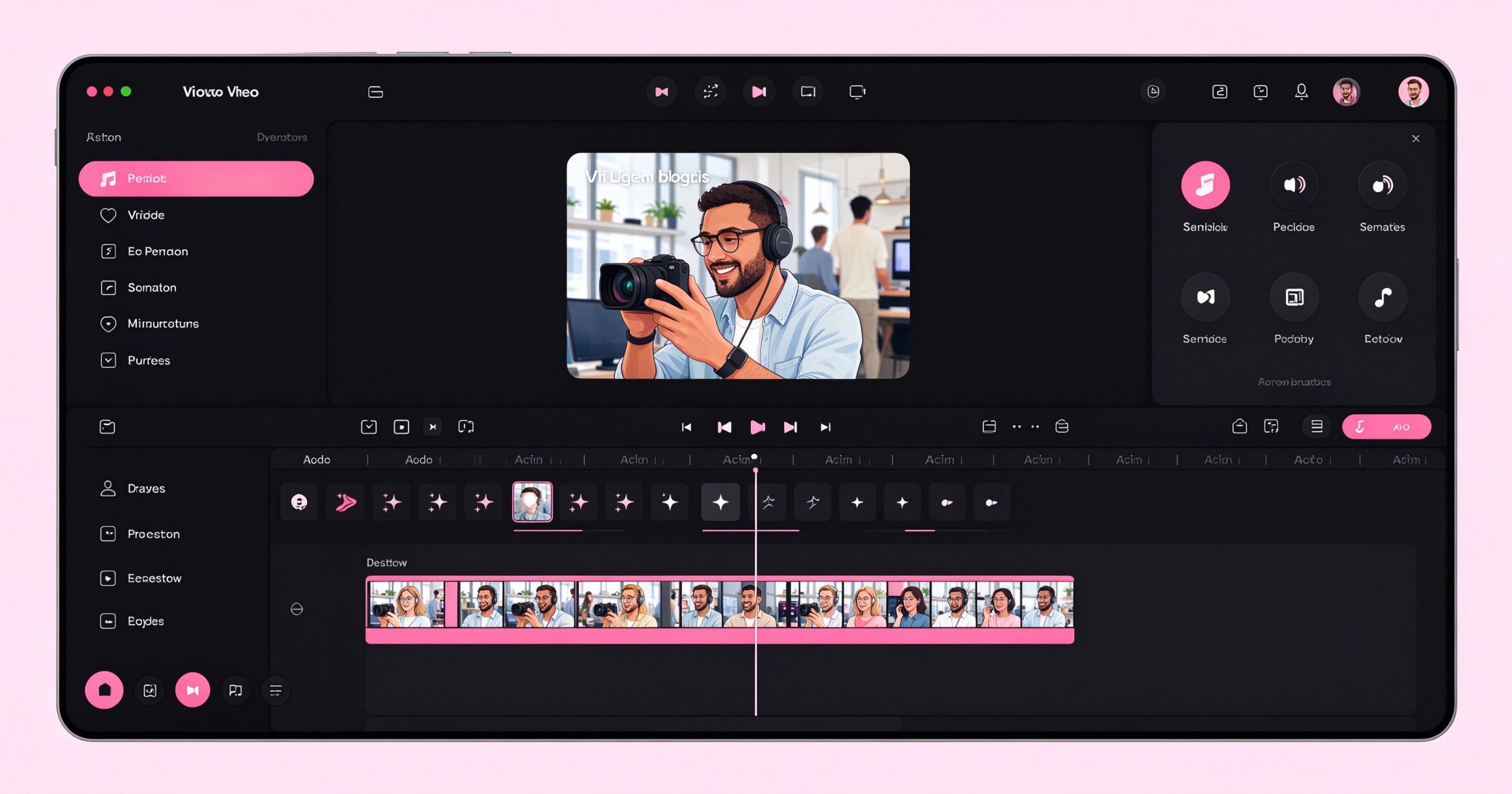Viewport: 1512px width, 794px height.
Task: Open Drayes in lower sidebar
Action: pos(132,489)
